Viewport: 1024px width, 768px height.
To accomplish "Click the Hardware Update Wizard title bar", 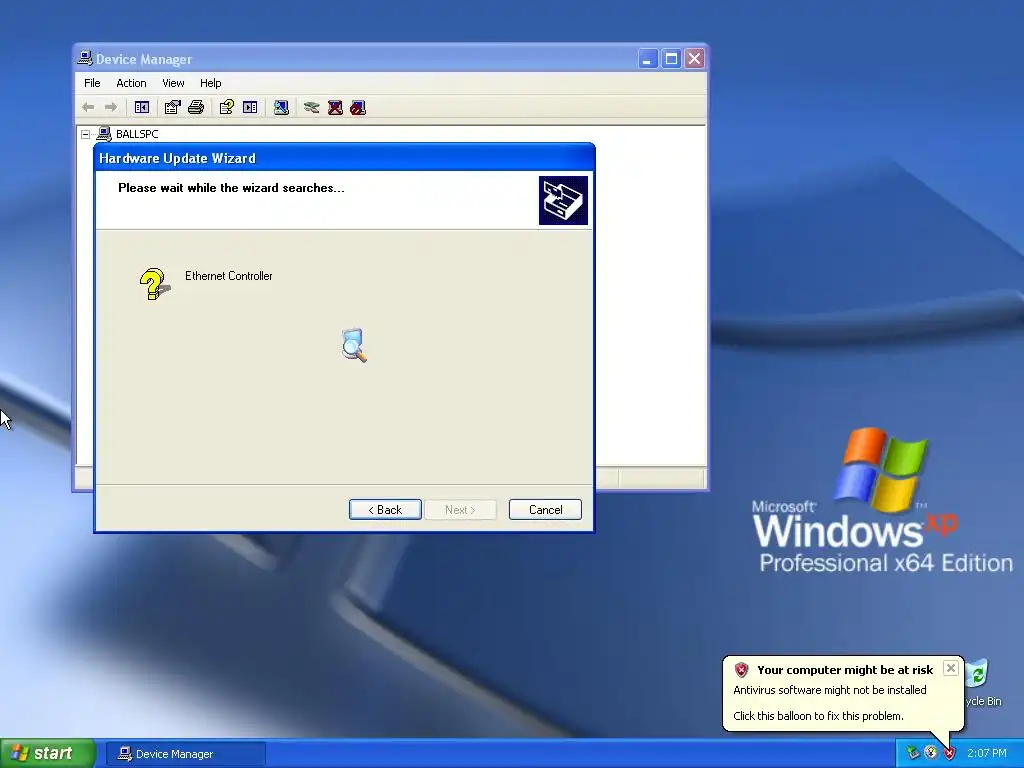I will point(344,158).
